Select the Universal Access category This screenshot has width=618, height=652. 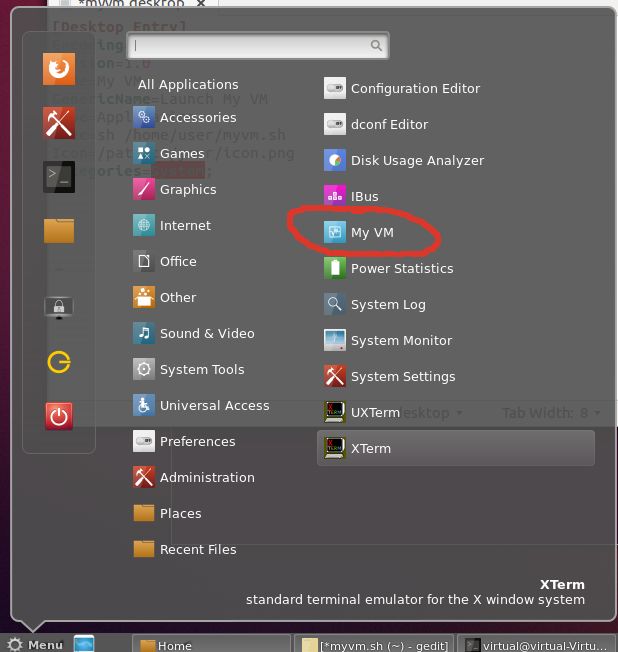pos(201,405)
